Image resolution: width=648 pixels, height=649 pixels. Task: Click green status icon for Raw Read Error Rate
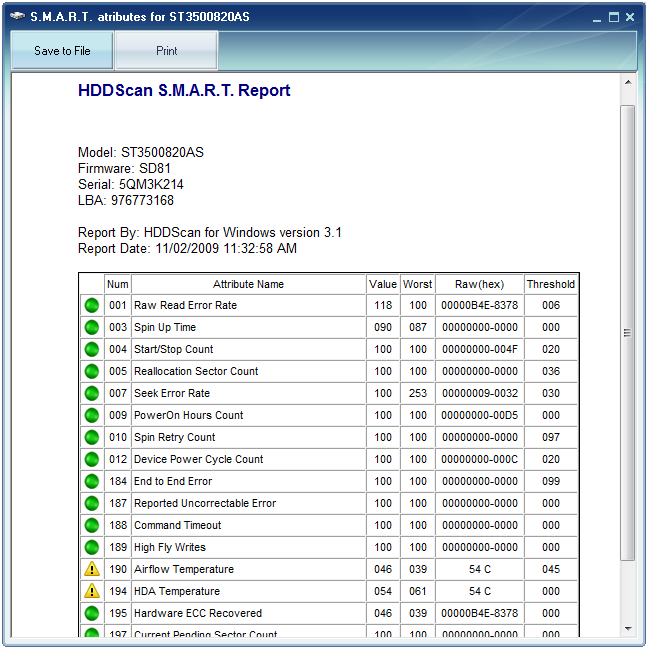pyautogui.click(x=92, y=305)
